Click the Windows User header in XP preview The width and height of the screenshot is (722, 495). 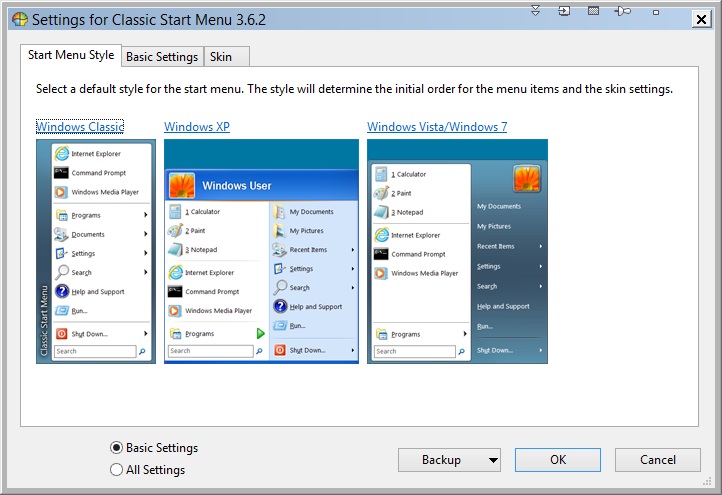coord(261,185)
